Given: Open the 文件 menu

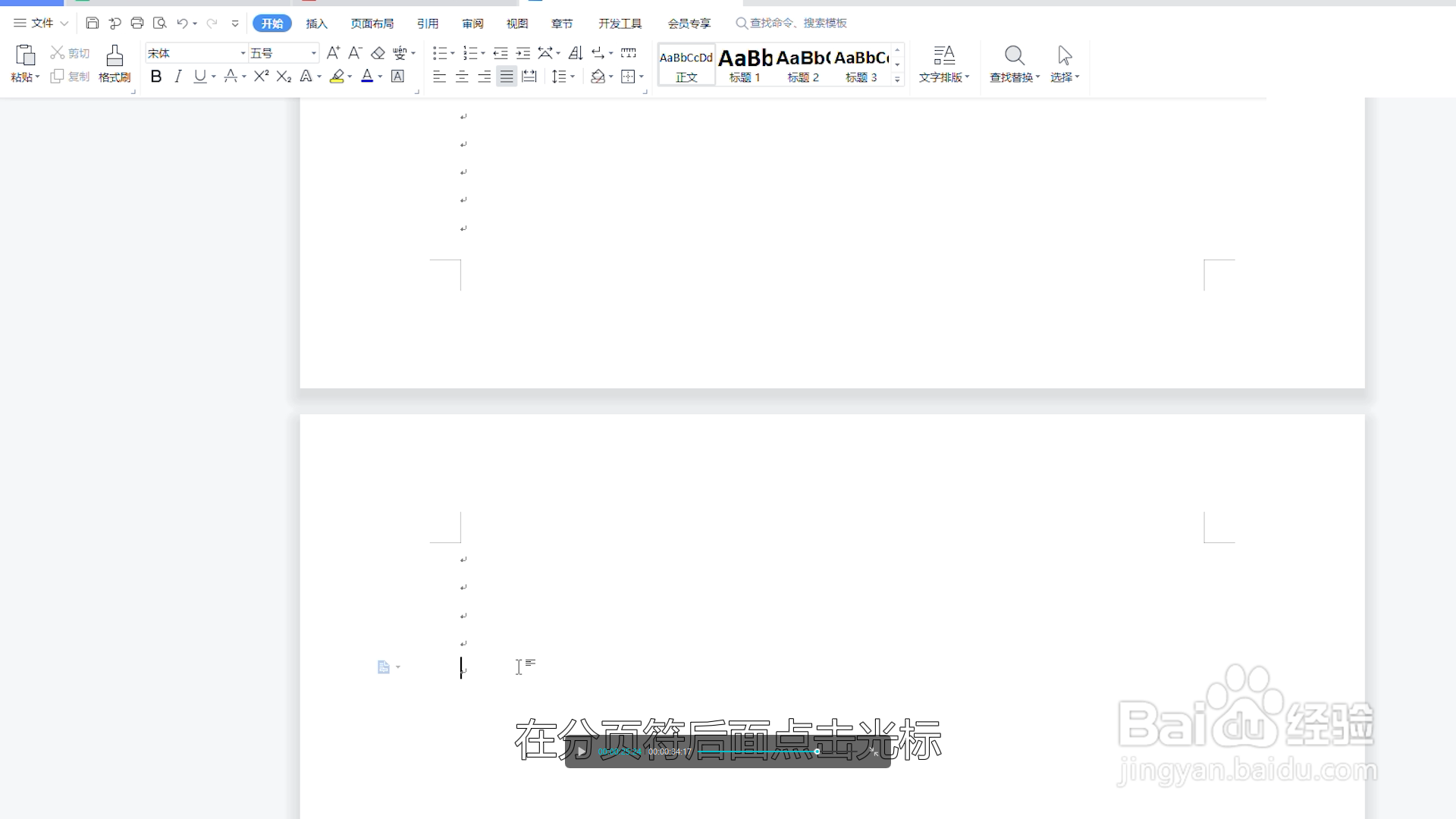Looking at the screenshot, I should [x=42, y=24].
